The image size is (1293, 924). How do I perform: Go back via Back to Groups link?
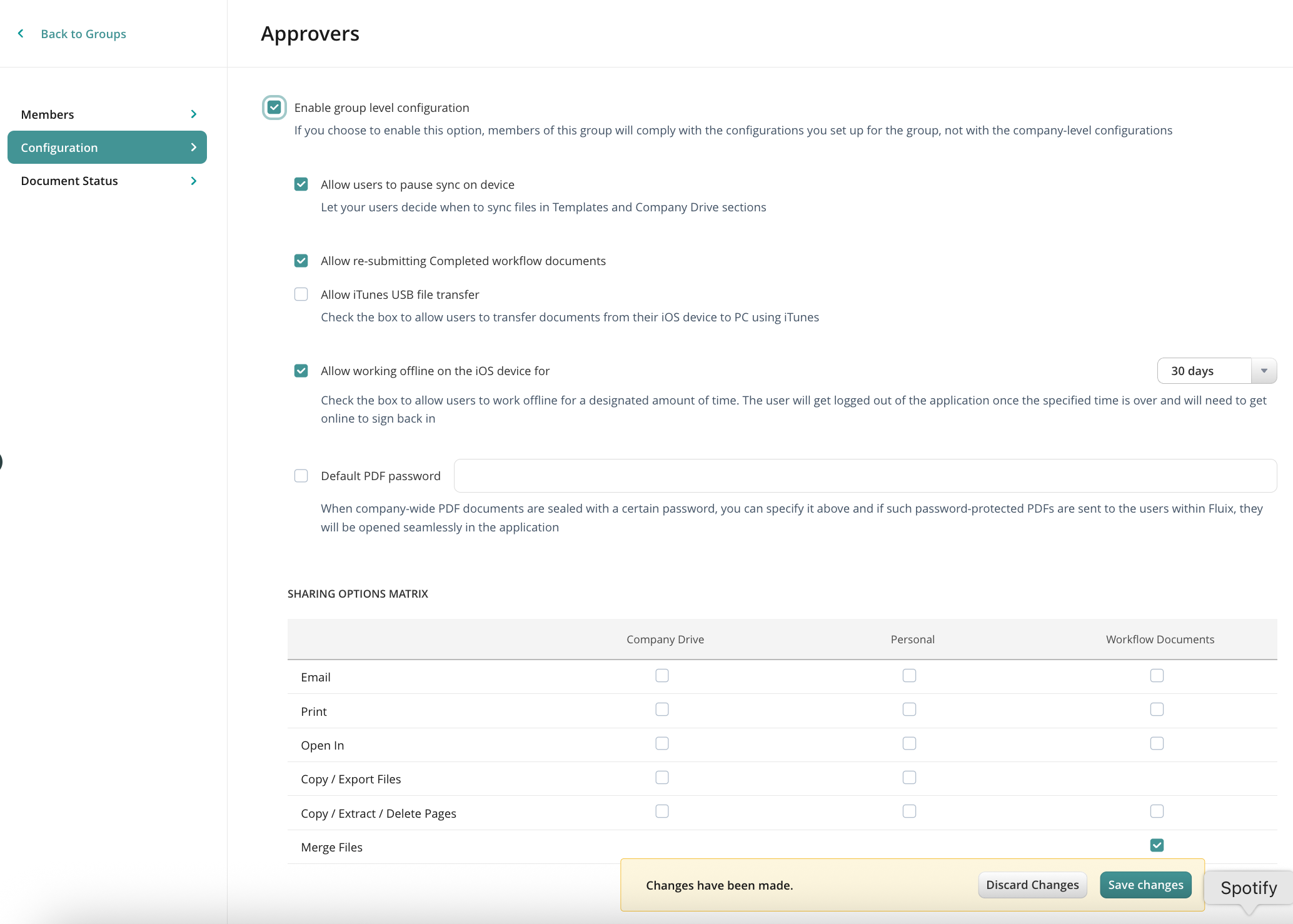[83, 34]
